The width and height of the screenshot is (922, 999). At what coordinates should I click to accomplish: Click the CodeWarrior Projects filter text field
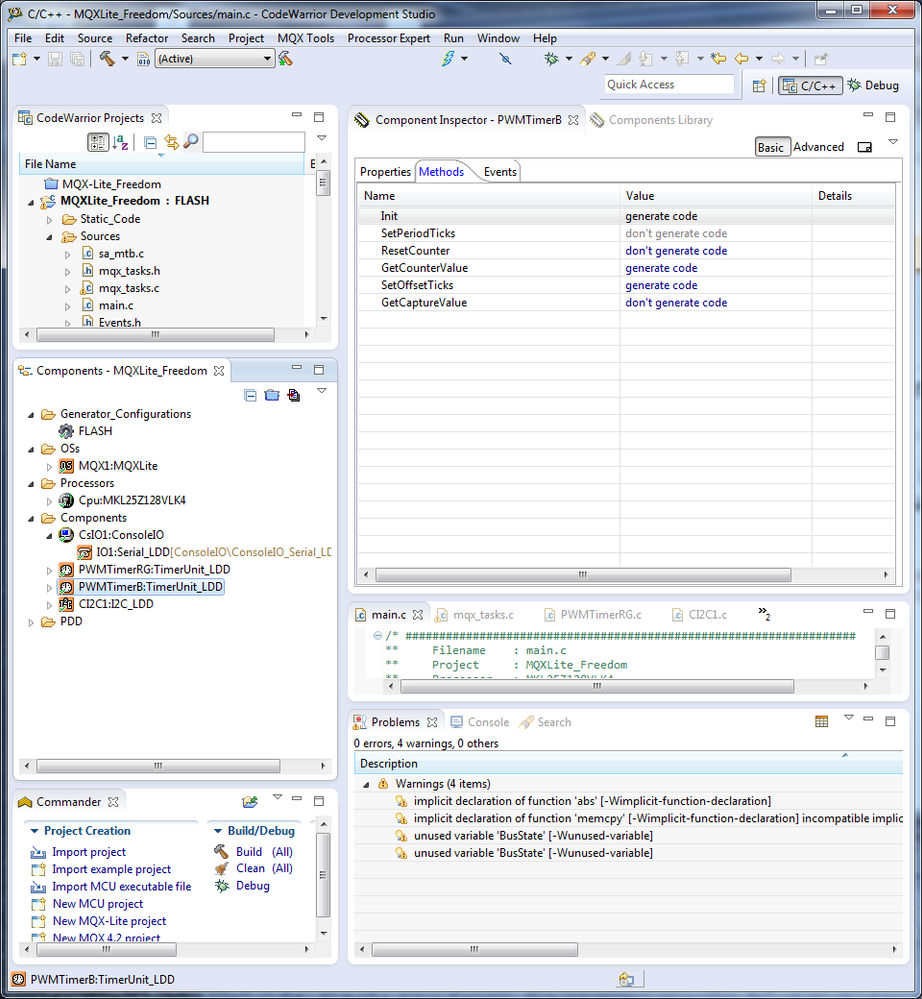[254, 141]
